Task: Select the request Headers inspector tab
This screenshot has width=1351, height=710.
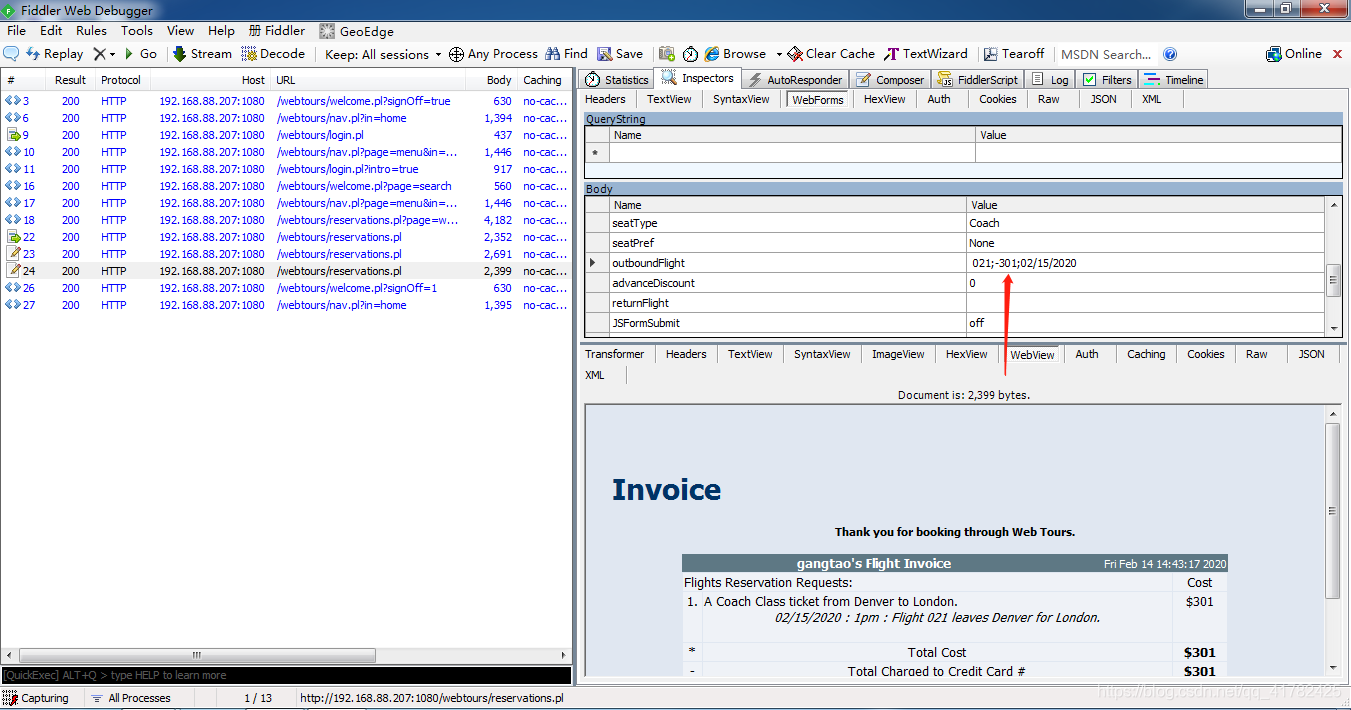Action: point(605,99)
